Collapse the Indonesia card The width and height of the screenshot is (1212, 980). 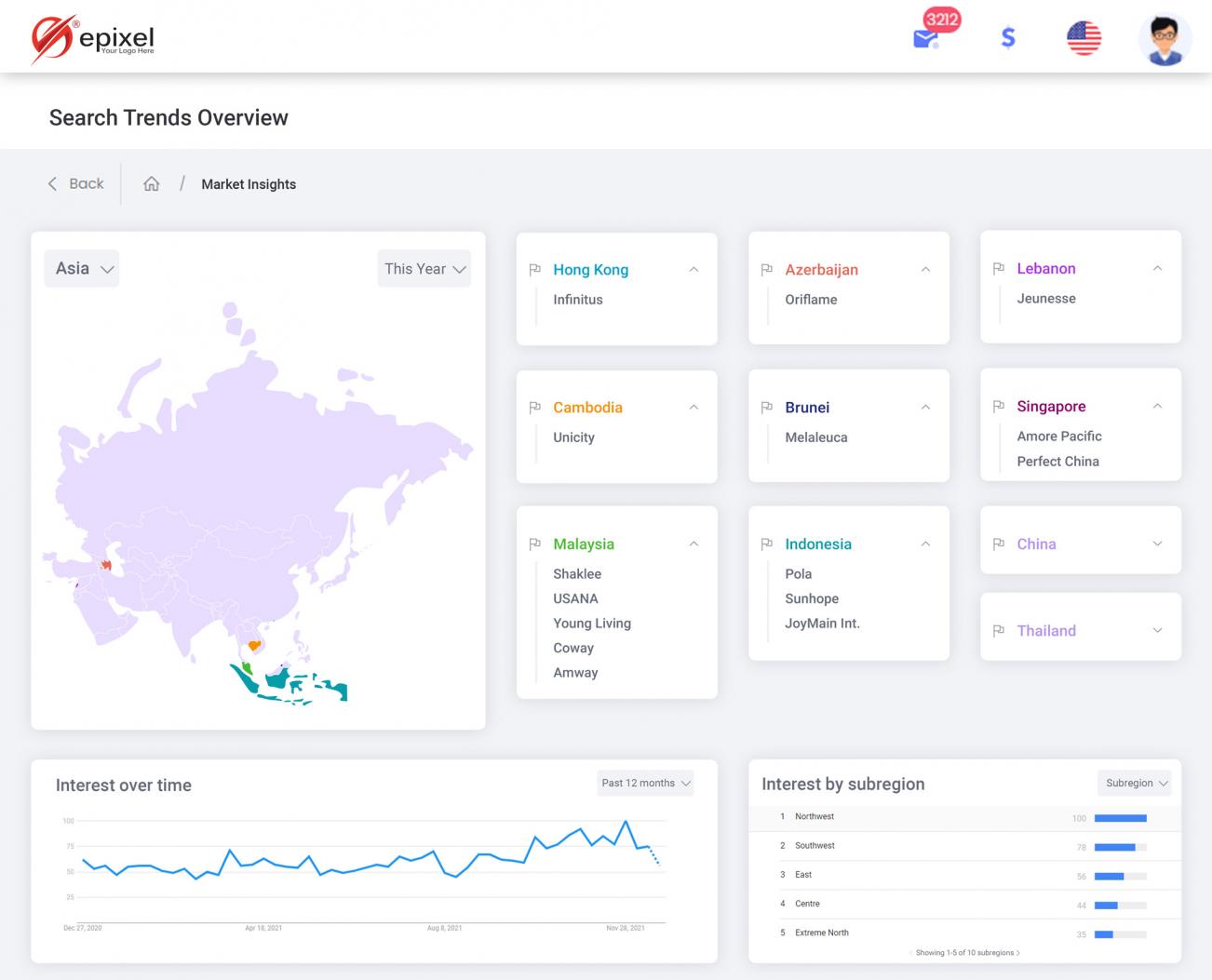click(925, 544)
